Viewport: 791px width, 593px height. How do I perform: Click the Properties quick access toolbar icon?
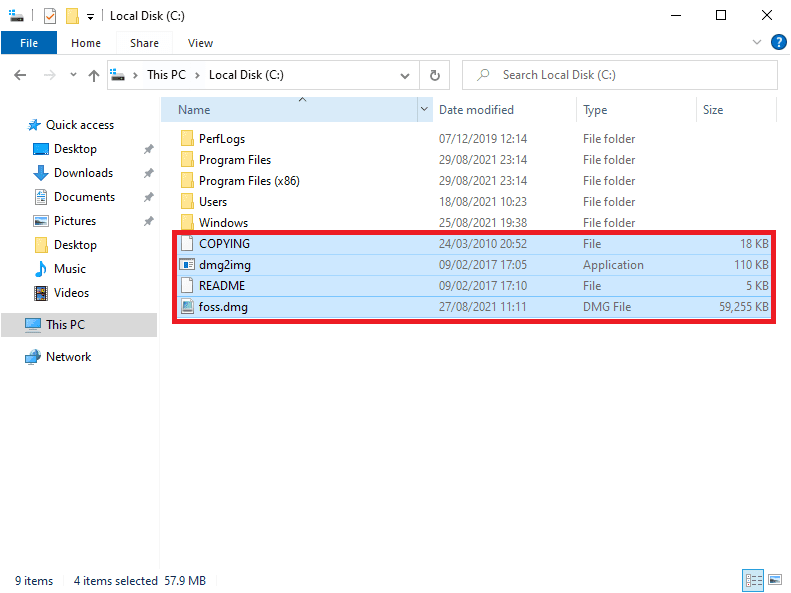pos(49,16)
